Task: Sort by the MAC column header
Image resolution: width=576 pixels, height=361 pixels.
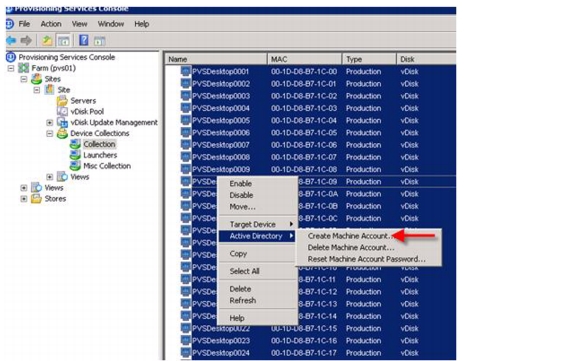Action: (305, 59)
